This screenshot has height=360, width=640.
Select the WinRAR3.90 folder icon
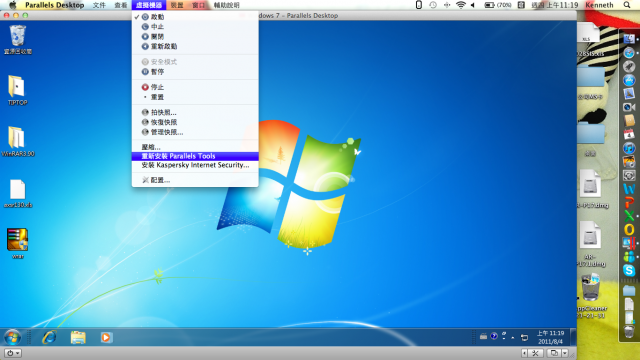[18, 141]
